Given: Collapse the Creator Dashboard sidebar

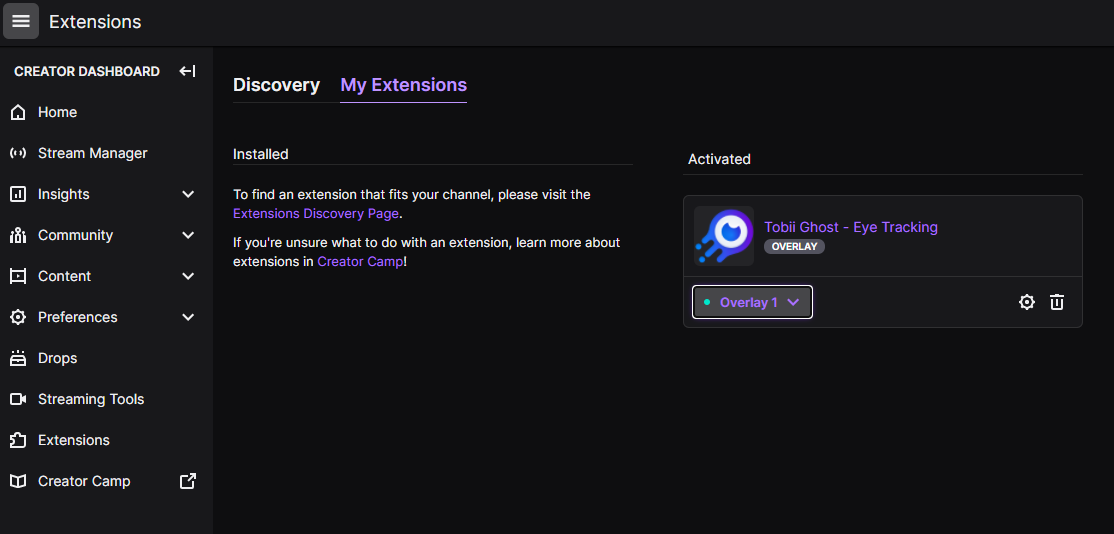Looking at the screenshot, I should [187, 71].
